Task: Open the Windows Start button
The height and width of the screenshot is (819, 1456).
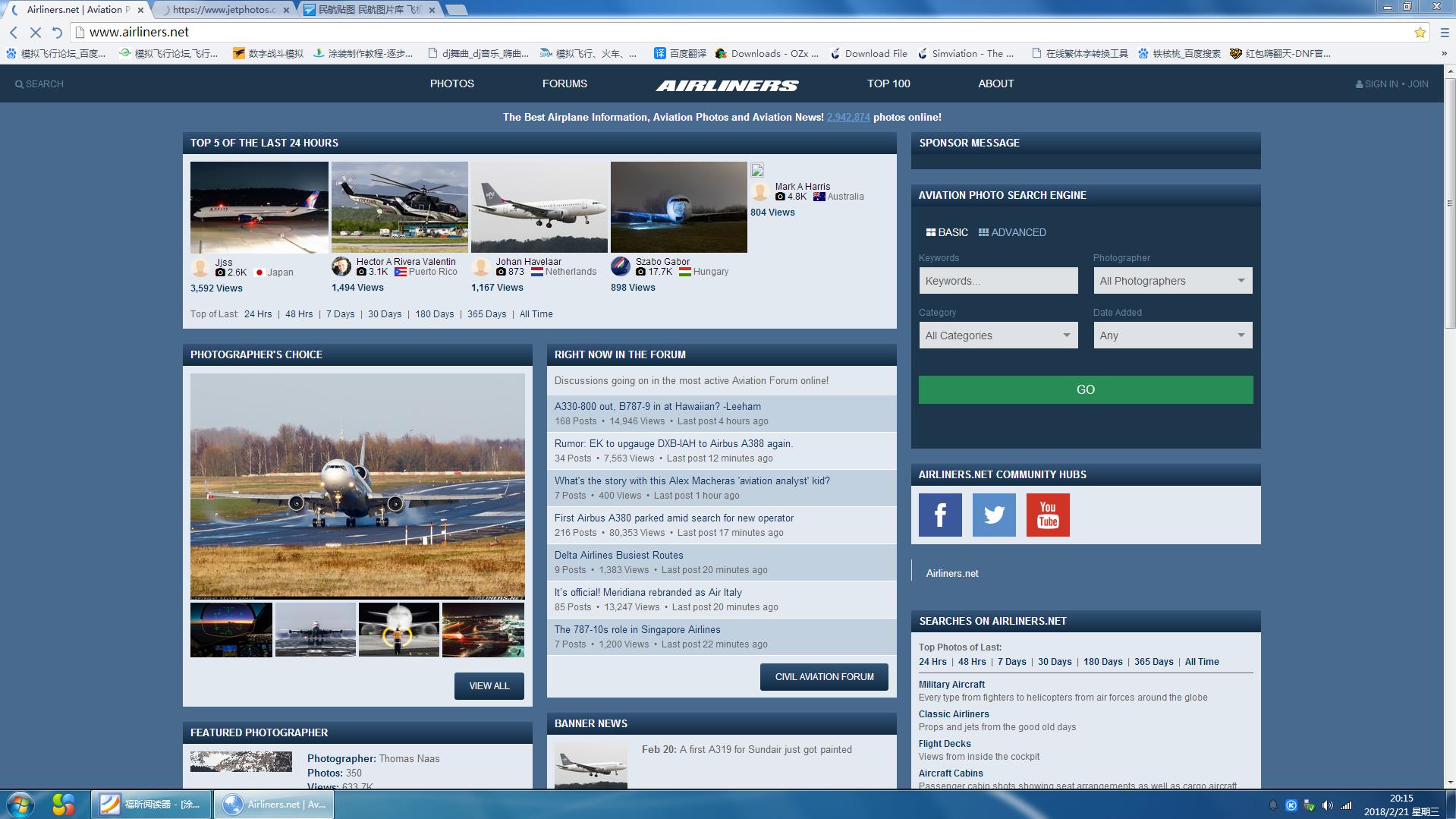Action: pos(20,804)
